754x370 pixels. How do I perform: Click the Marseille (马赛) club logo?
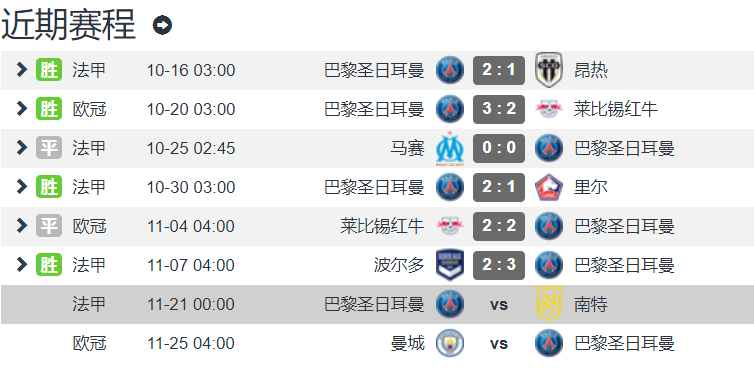tap(450, 148)
